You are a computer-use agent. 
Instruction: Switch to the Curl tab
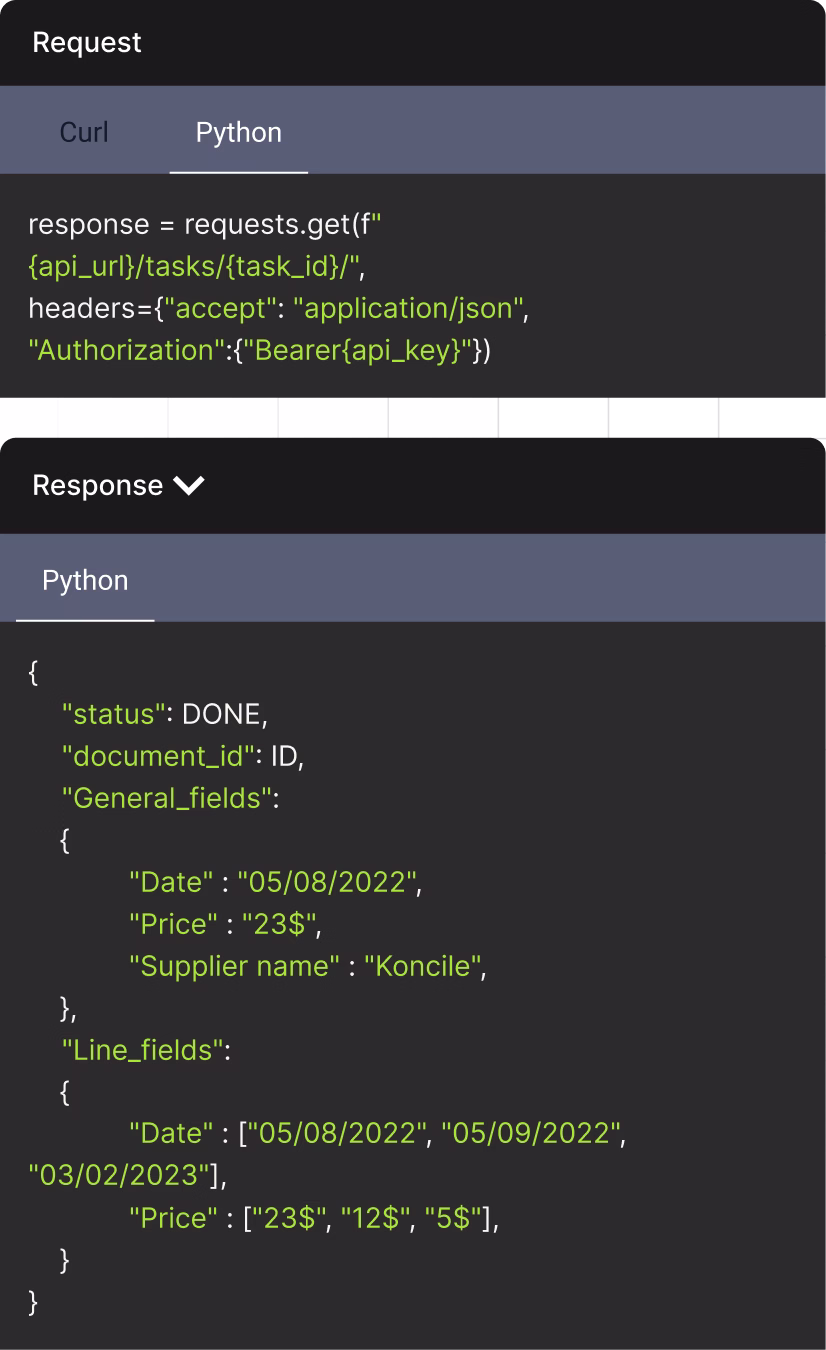84,132
